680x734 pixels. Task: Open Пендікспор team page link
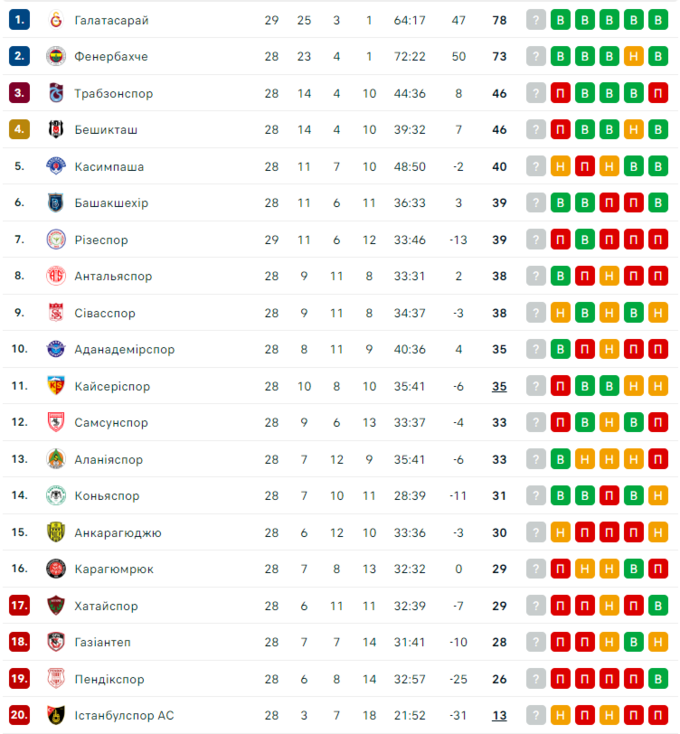pyautogui.click(x=109, y=680)
